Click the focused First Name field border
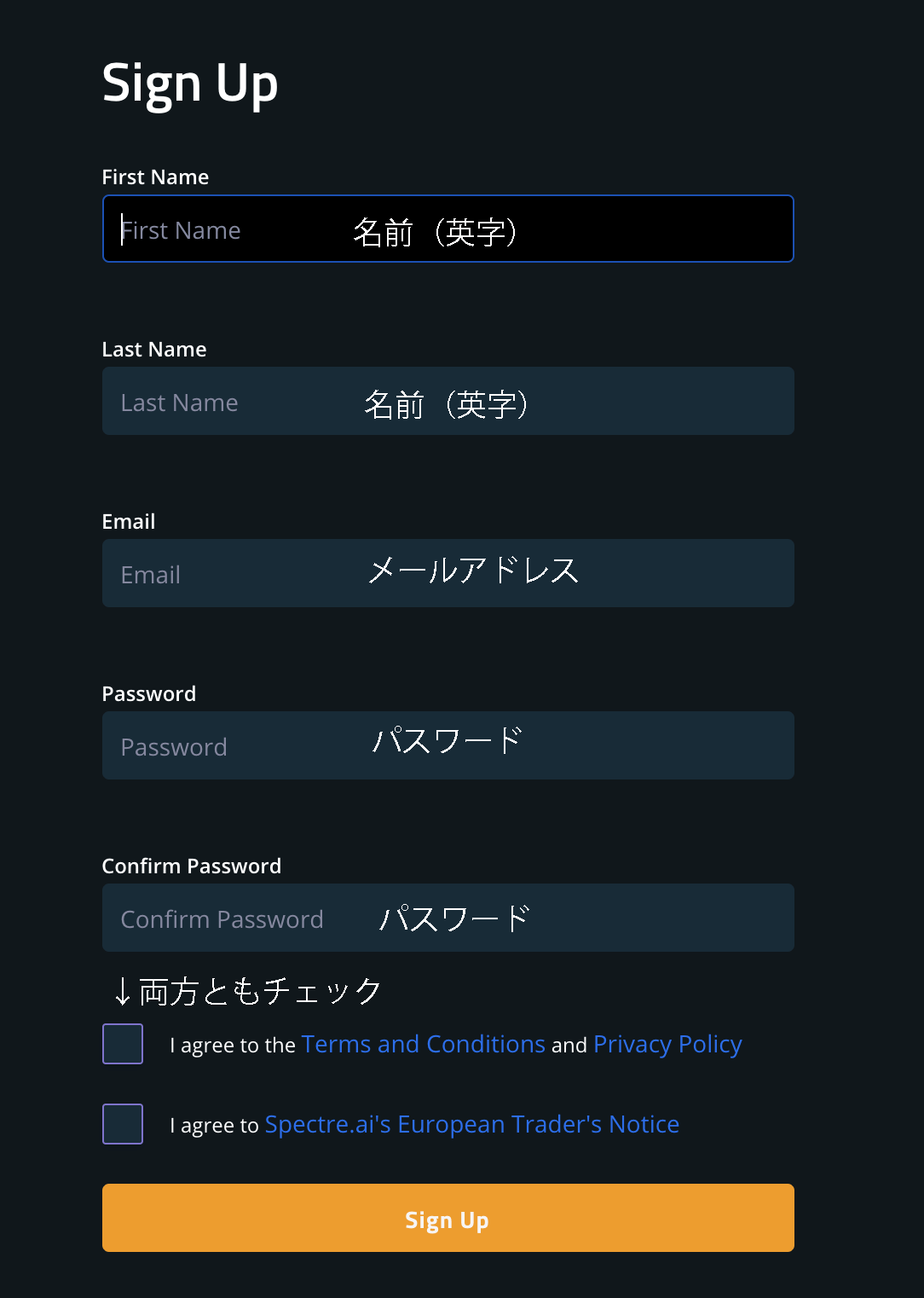Image resolution: width=924 pixels, height=1298 pixels. coord(448,196)
